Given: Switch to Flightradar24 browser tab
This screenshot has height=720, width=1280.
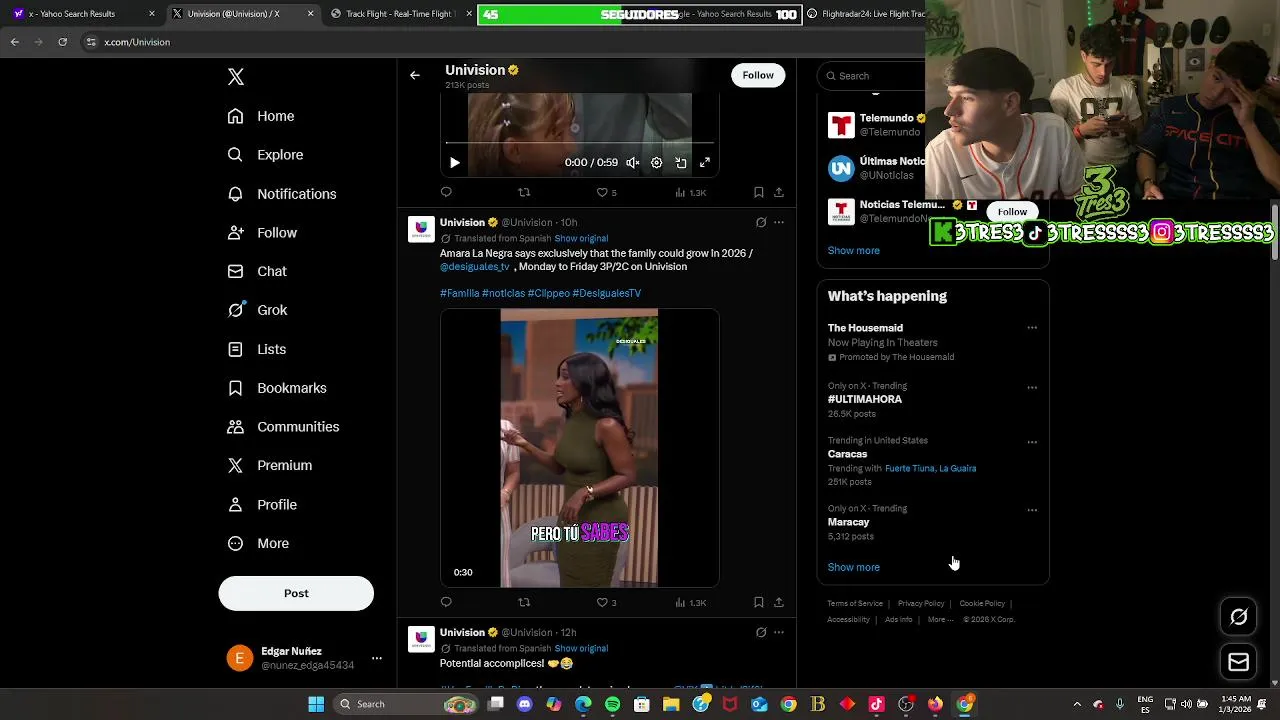Looking at the screenshot, I should pos(865,14).
